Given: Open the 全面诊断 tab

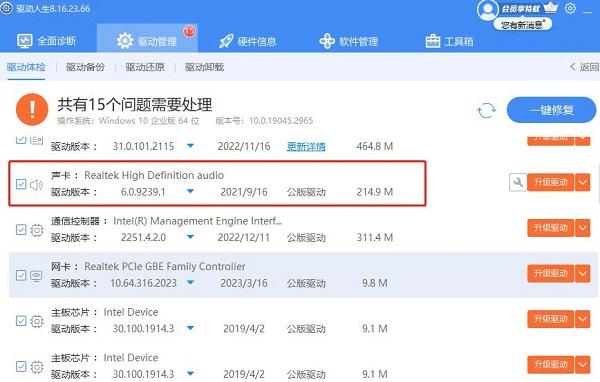Looking at the screenshot, I should [46, 41].
